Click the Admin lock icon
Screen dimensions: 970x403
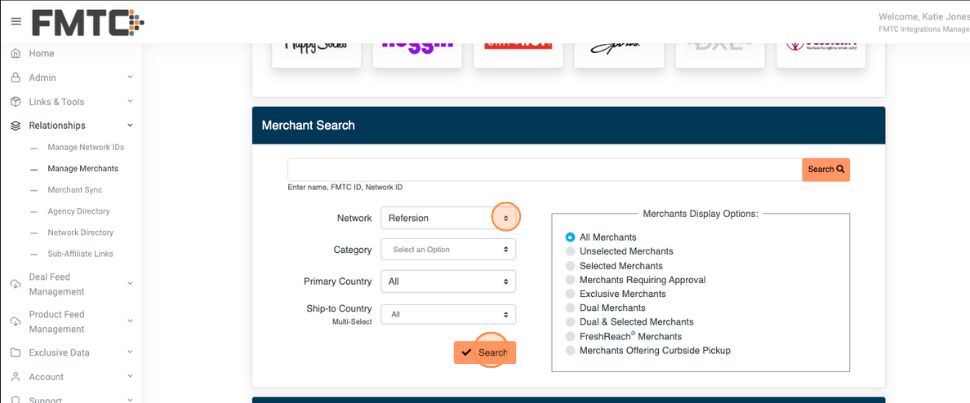[15, 77]
